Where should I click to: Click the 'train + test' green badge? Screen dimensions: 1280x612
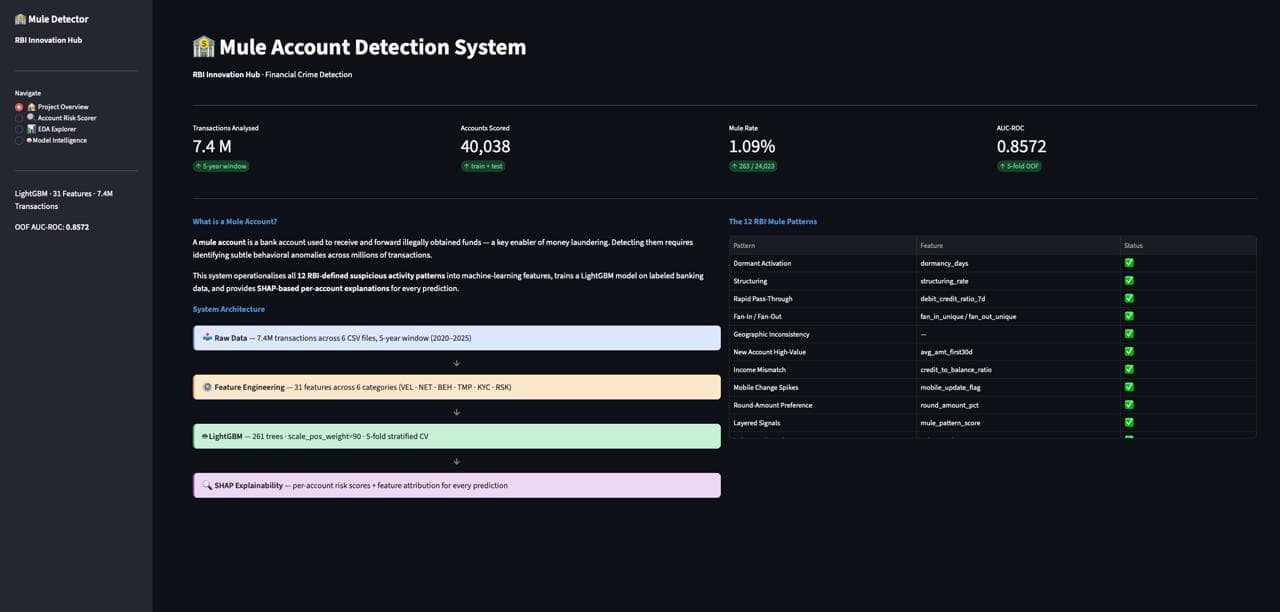pos(483,166)
